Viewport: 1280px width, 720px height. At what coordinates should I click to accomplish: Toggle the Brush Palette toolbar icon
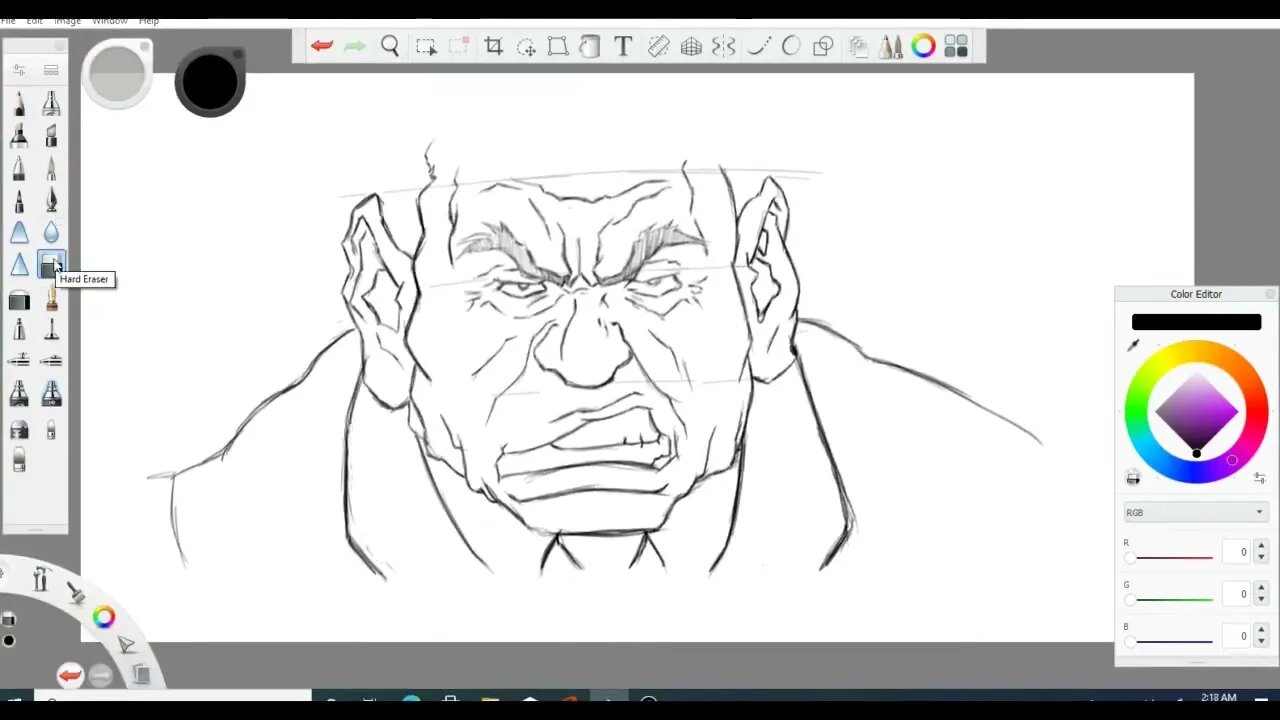click(x=890, y=46)
